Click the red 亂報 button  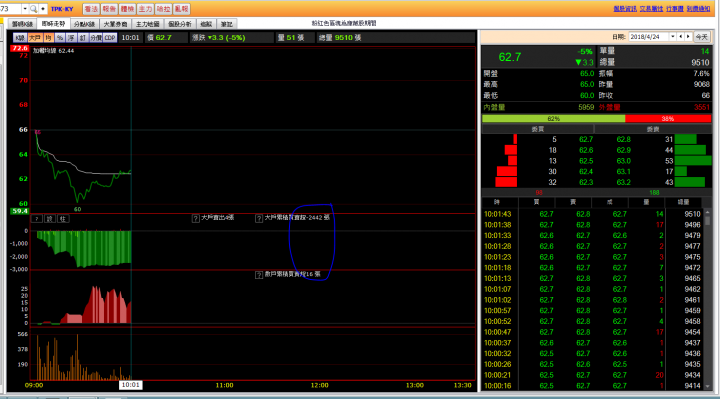pos(181,9)
